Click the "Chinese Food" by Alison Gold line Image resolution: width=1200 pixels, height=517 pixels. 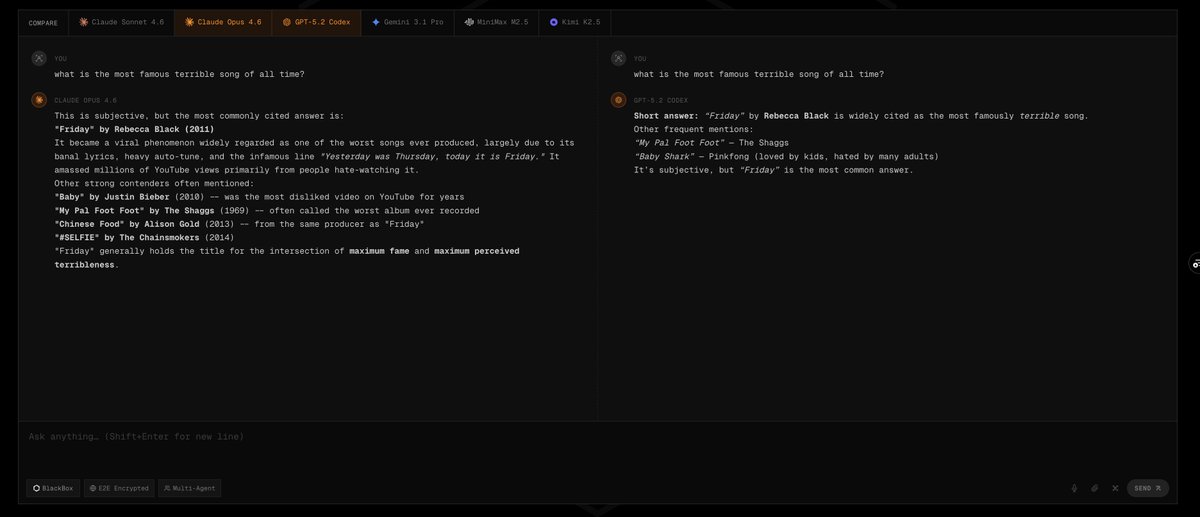coord(239,224)
